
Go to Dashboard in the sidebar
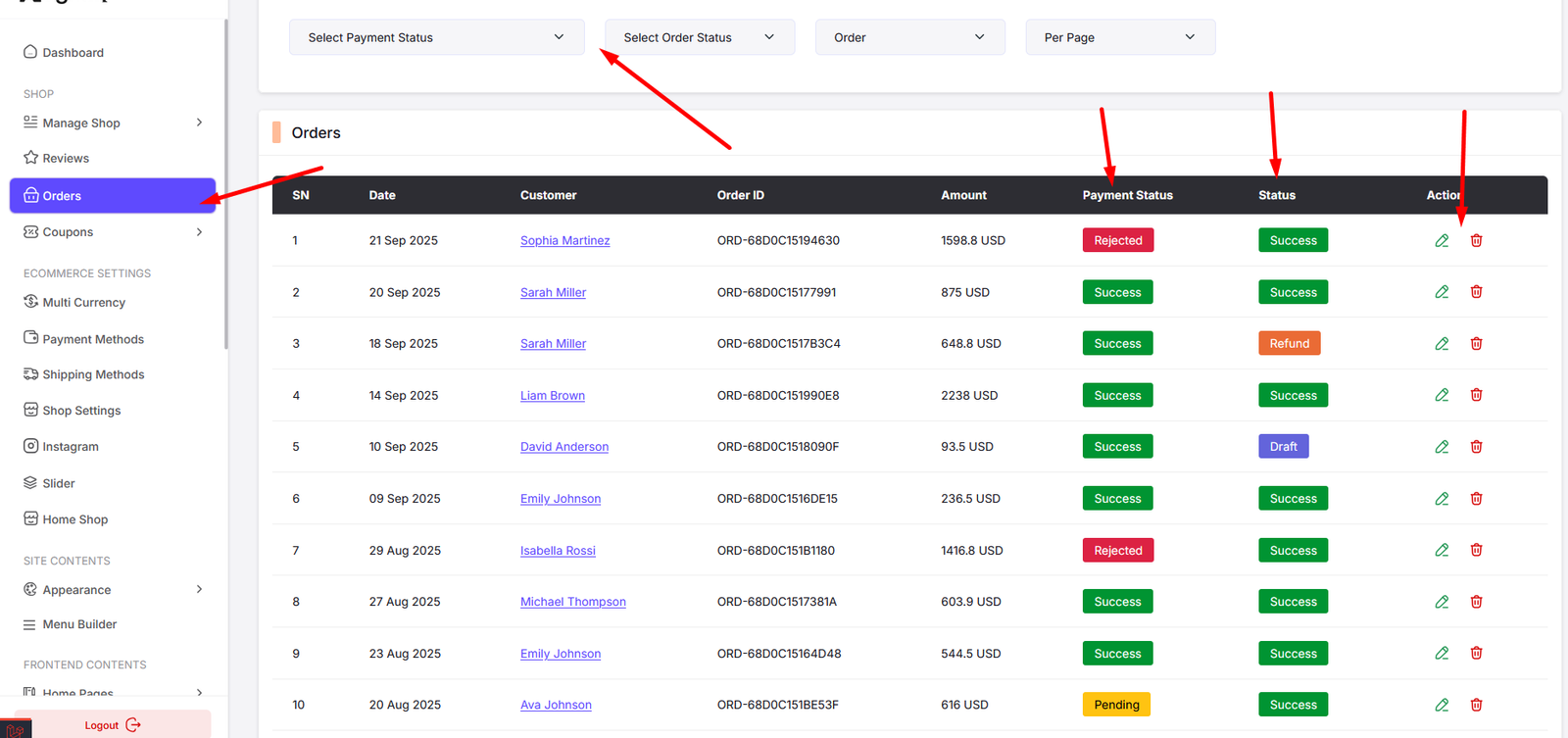(73, 53)
